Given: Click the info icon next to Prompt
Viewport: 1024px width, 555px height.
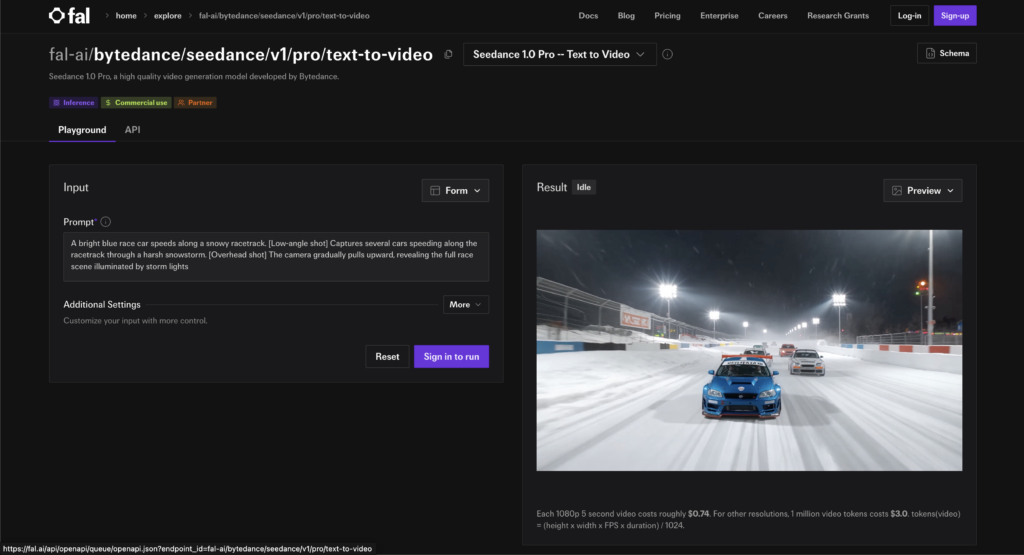Looking at the screenshot, I should point(106,222).
